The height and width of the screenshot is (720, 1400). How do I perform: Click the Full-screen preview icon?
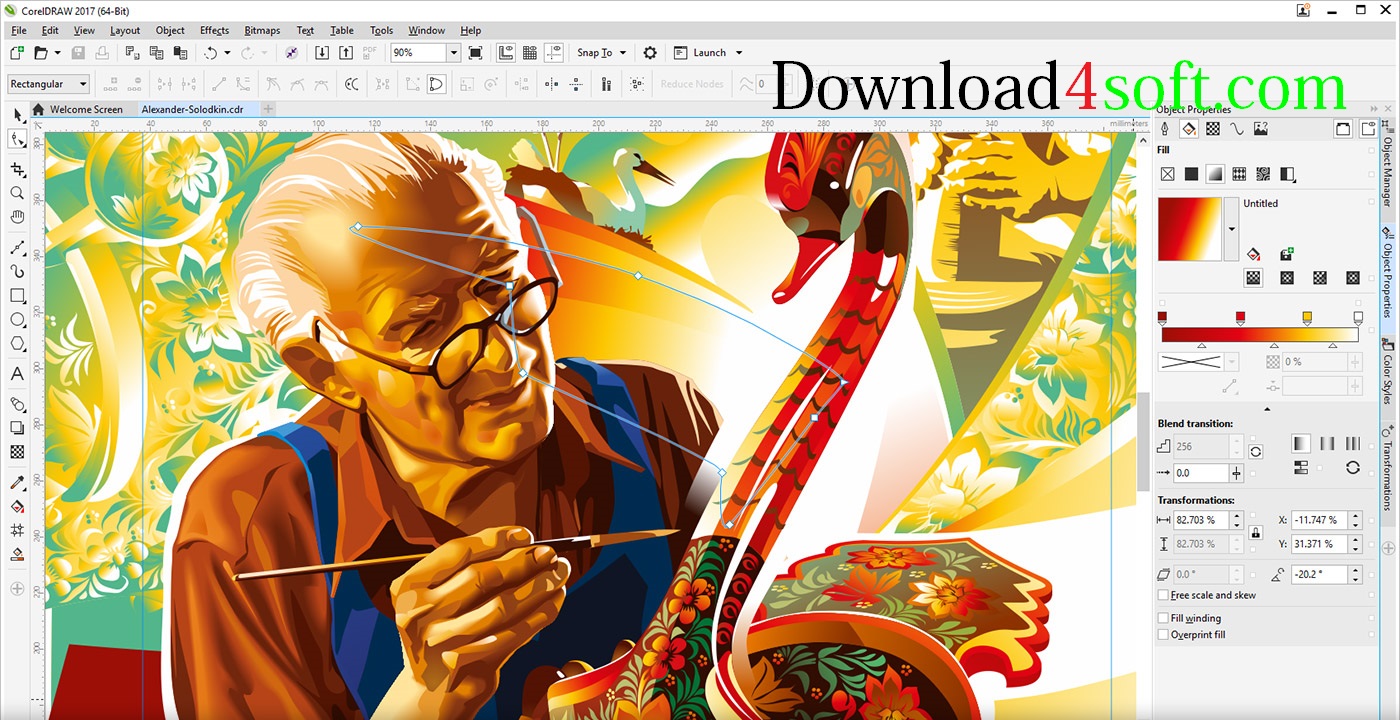click(x=476, y=53)
